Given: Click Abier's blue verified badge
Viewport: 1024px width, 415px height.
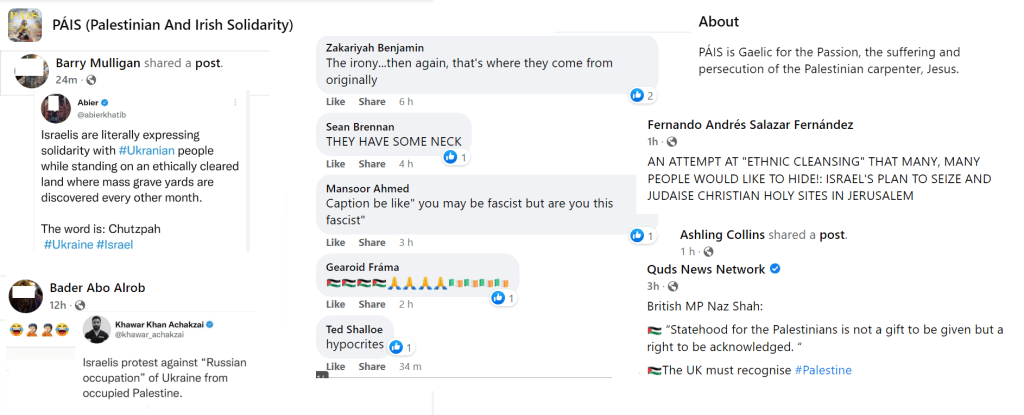Looking at the screenshot, I should (x=106, y=102).
